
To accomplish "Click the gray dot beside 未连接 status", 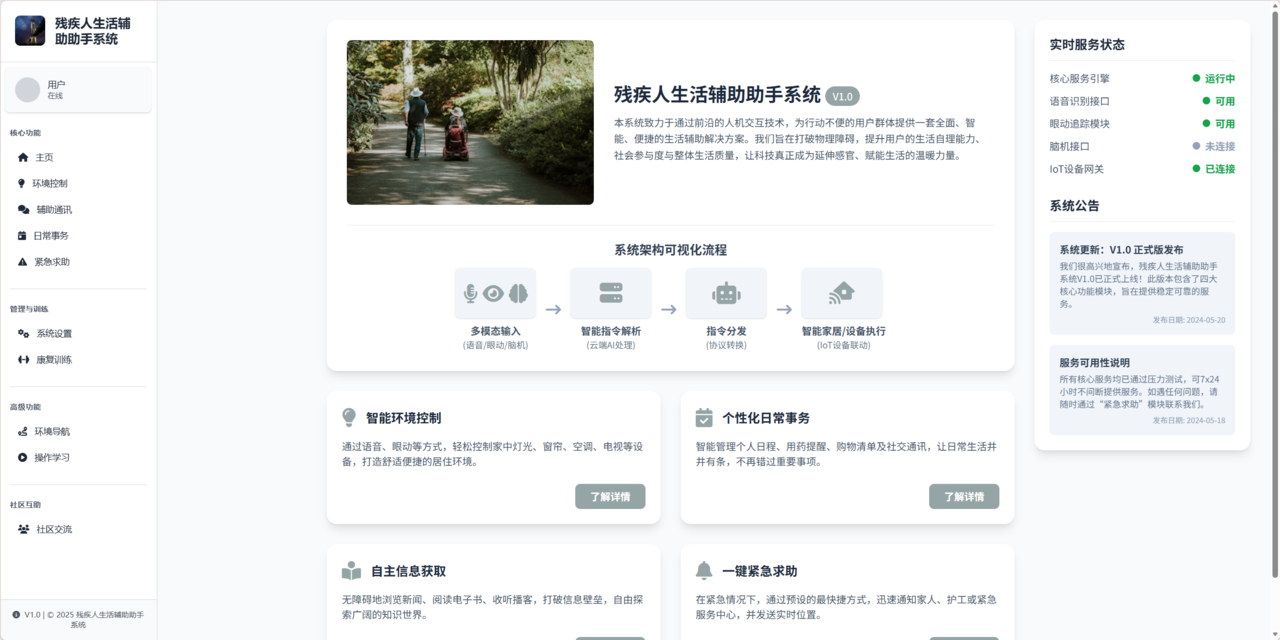I will coord(1196,146).
